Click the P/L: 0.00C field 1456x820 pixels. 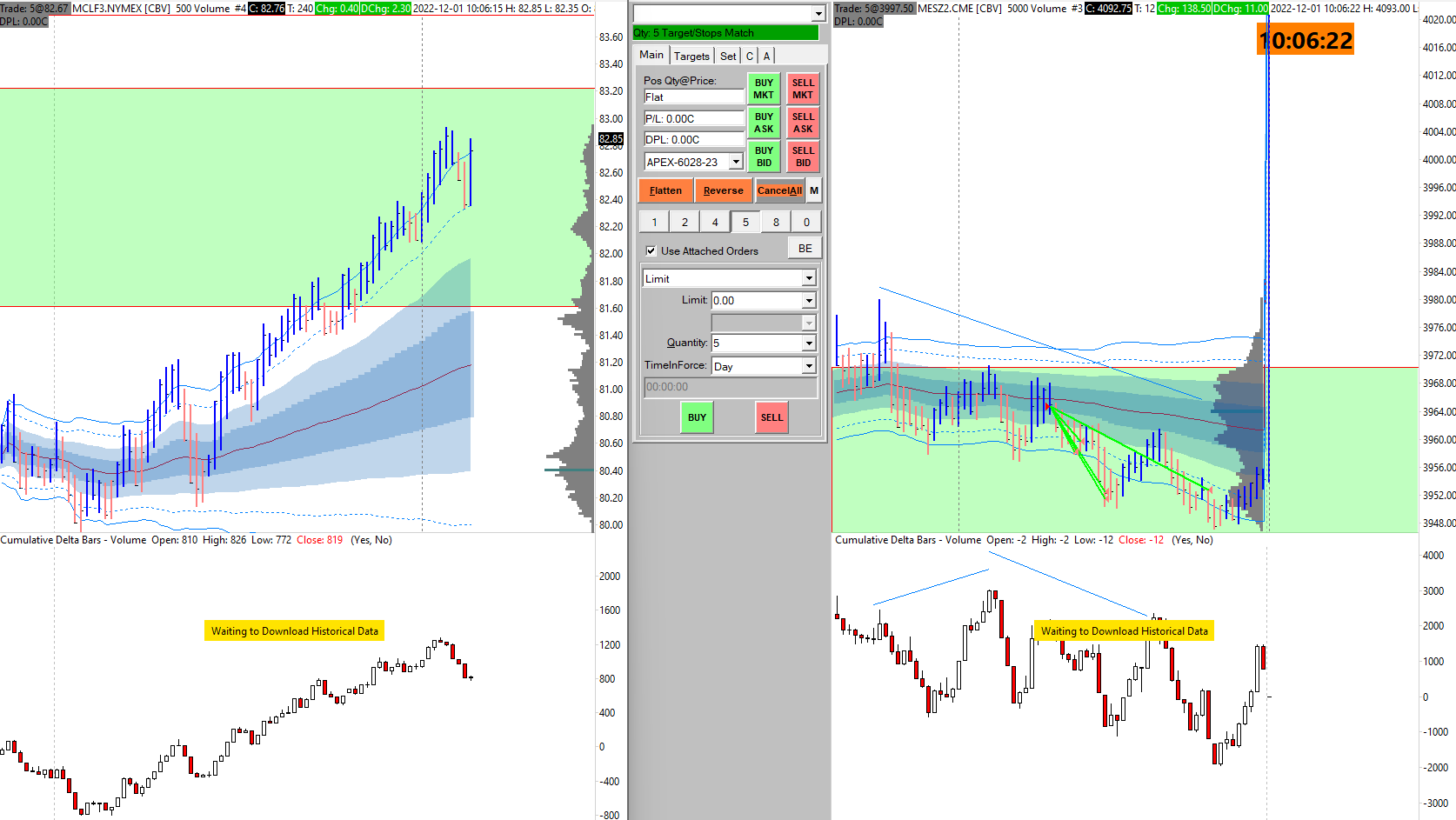693,118
